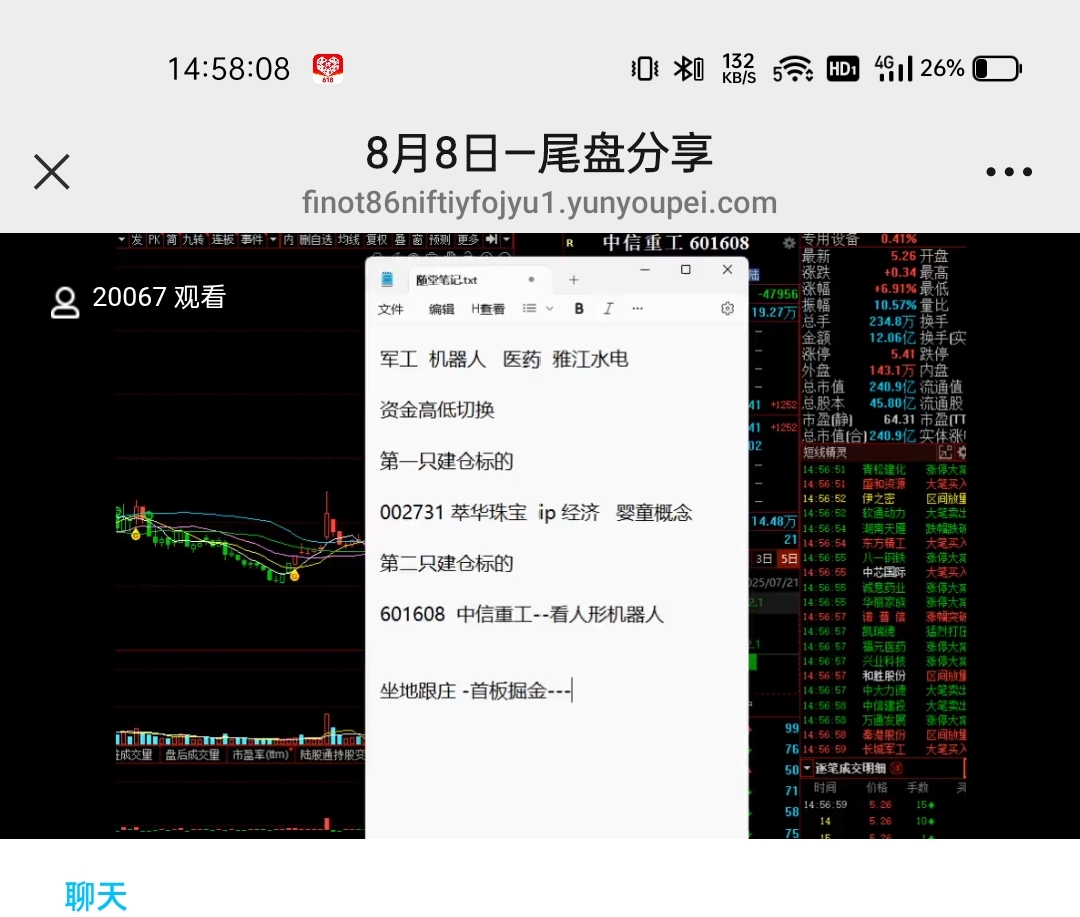1080x917 pixels.
Task: Click in the Notepad text after 首板掘金---
Action: tap(573, 690)
